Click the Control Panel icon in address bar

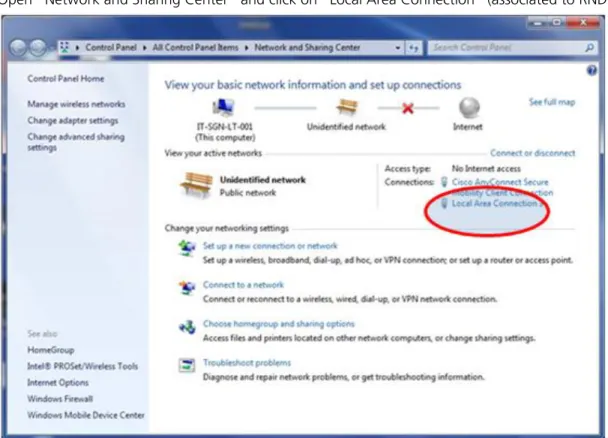pos(65,47)
